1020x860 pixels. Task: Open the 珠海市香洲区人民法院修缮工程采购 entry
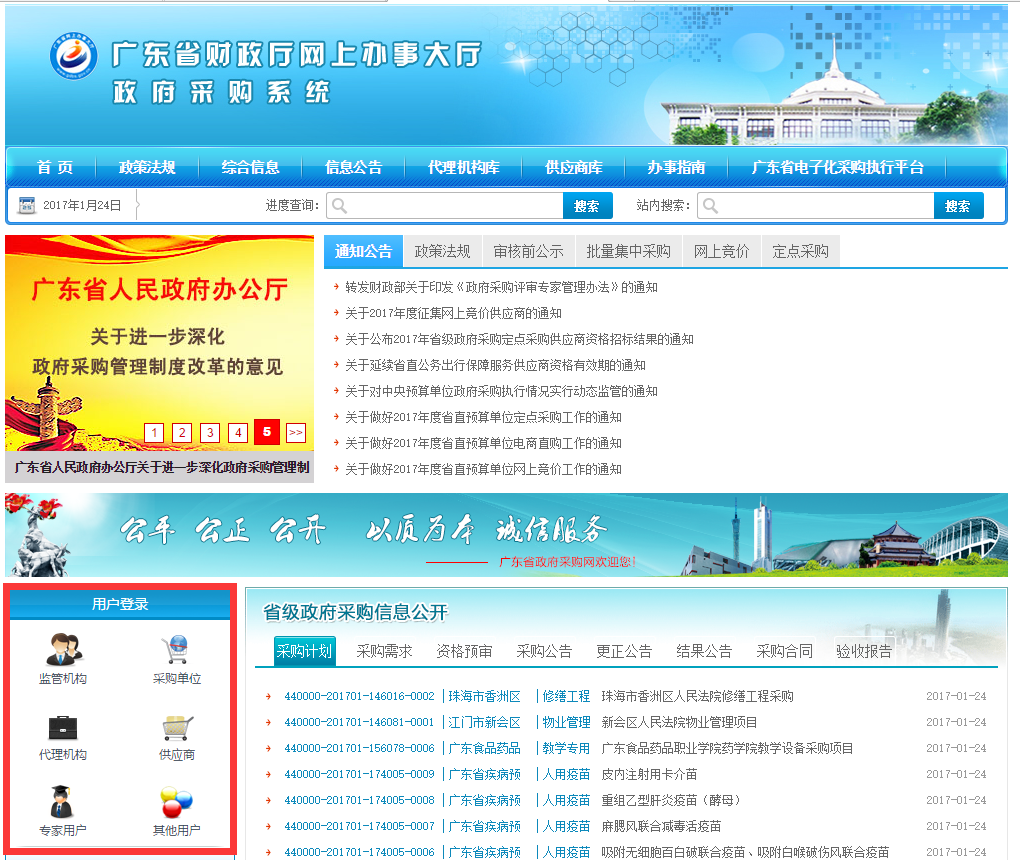[697, 696]
